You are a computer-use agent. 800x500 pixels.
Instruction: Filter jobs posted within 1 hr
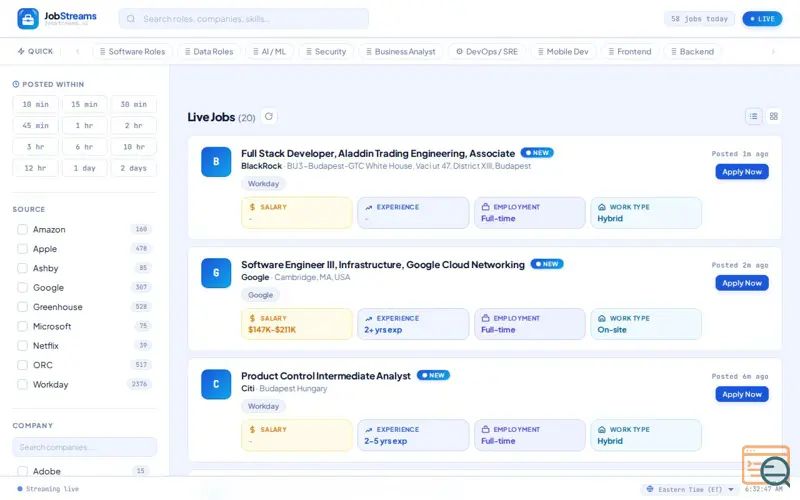pos(85,126)
